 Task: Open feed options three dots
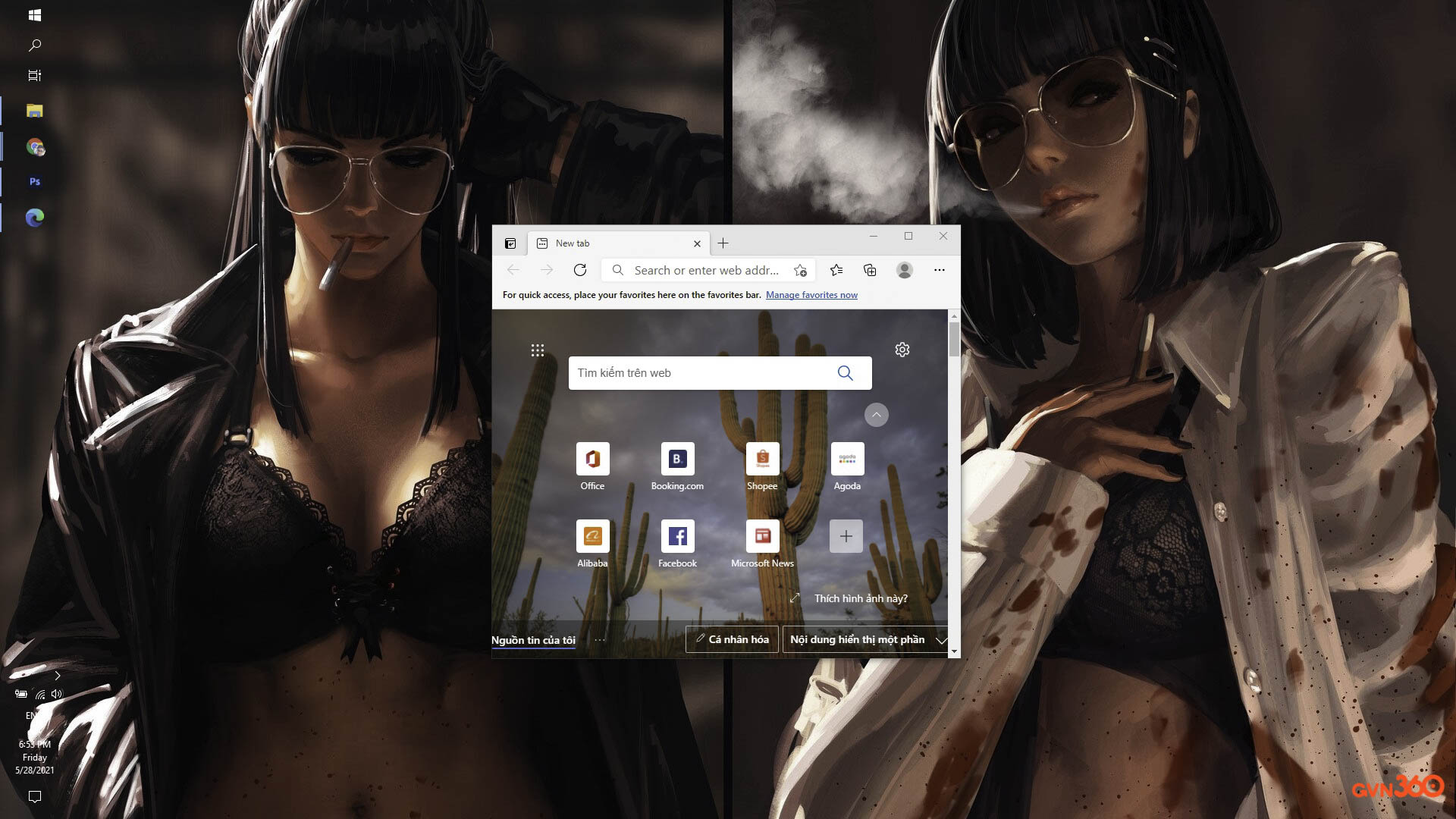[x=600, y=640]
